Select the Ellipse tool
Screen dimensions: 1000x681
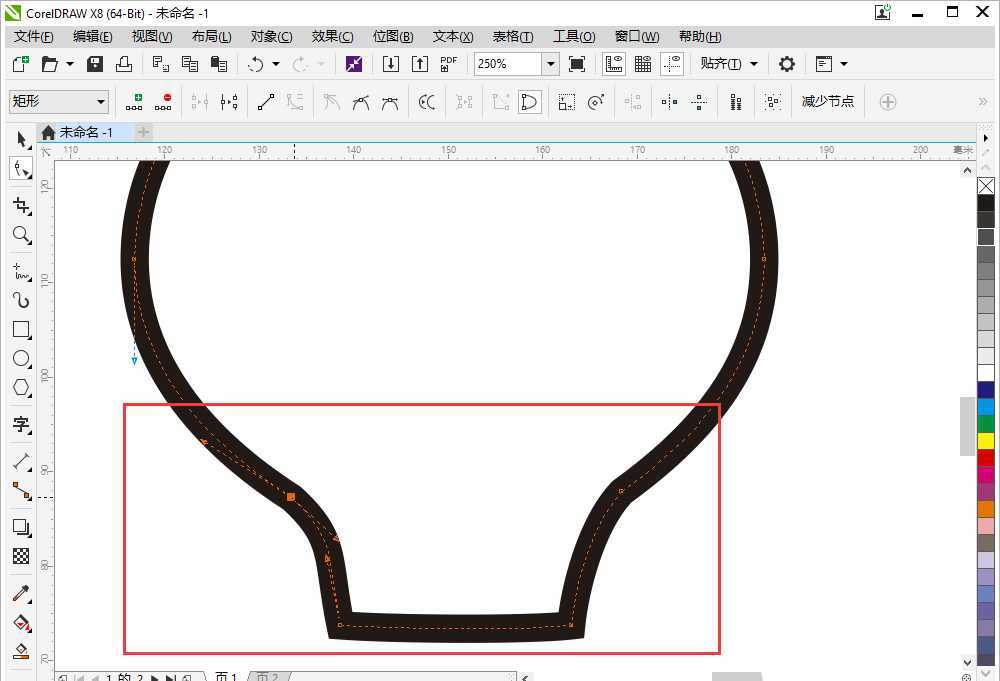(21, 359)
